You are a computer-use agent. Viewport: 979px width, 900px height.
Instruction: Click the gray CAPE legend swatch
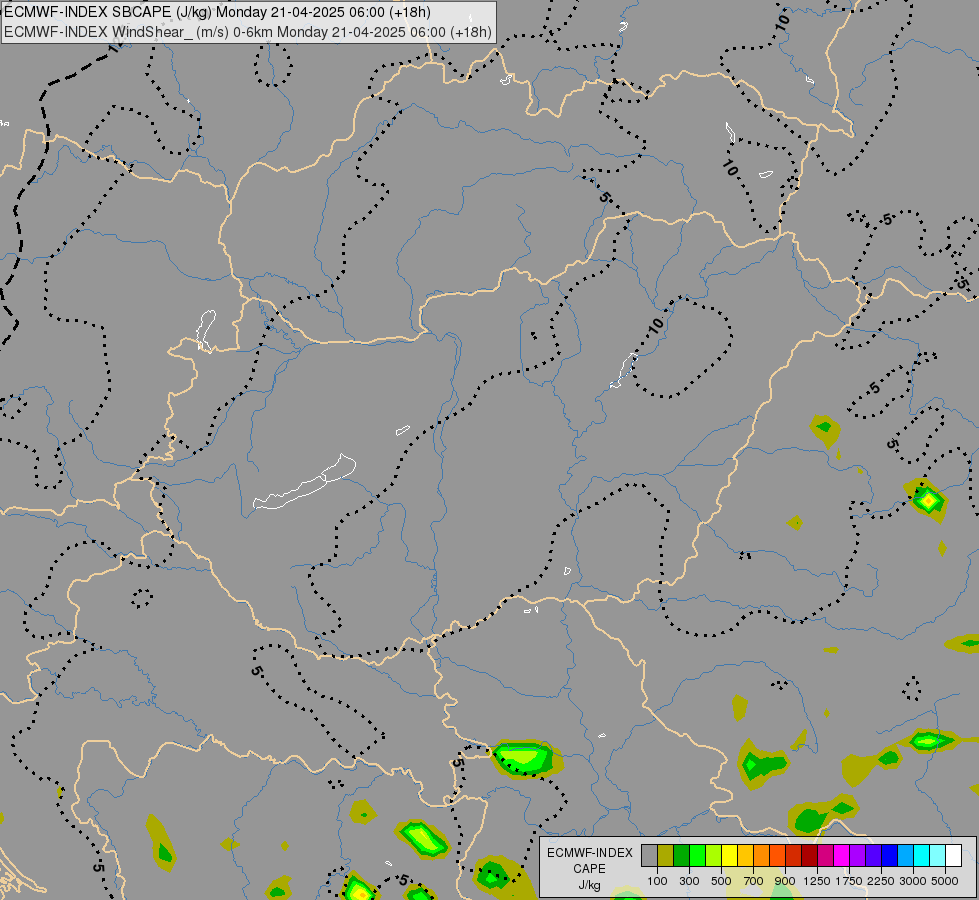pos(649,856)
